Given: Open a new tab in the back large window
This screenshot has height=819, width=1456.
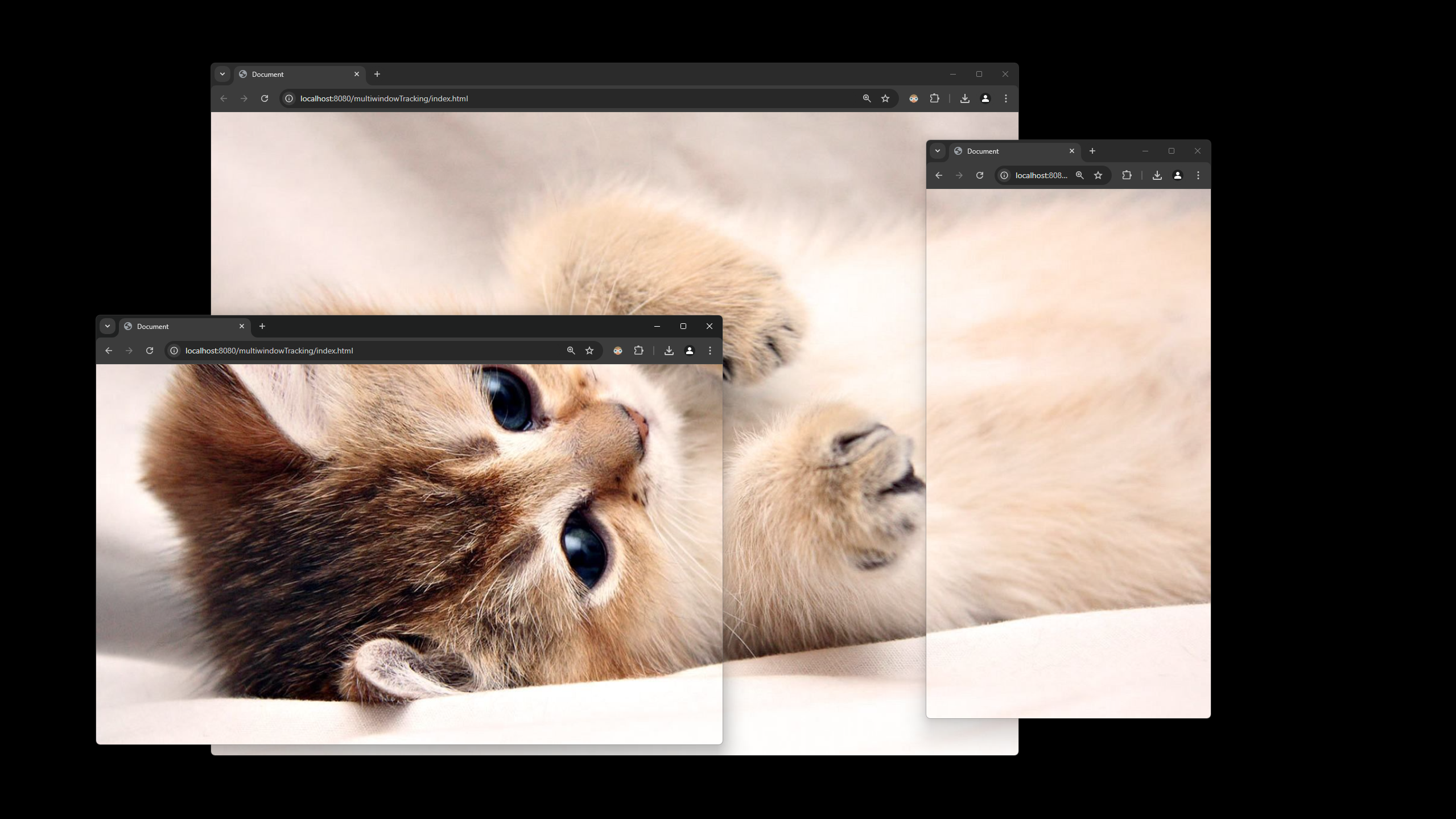Looking at the screenshot, I should tap(377, 74).
